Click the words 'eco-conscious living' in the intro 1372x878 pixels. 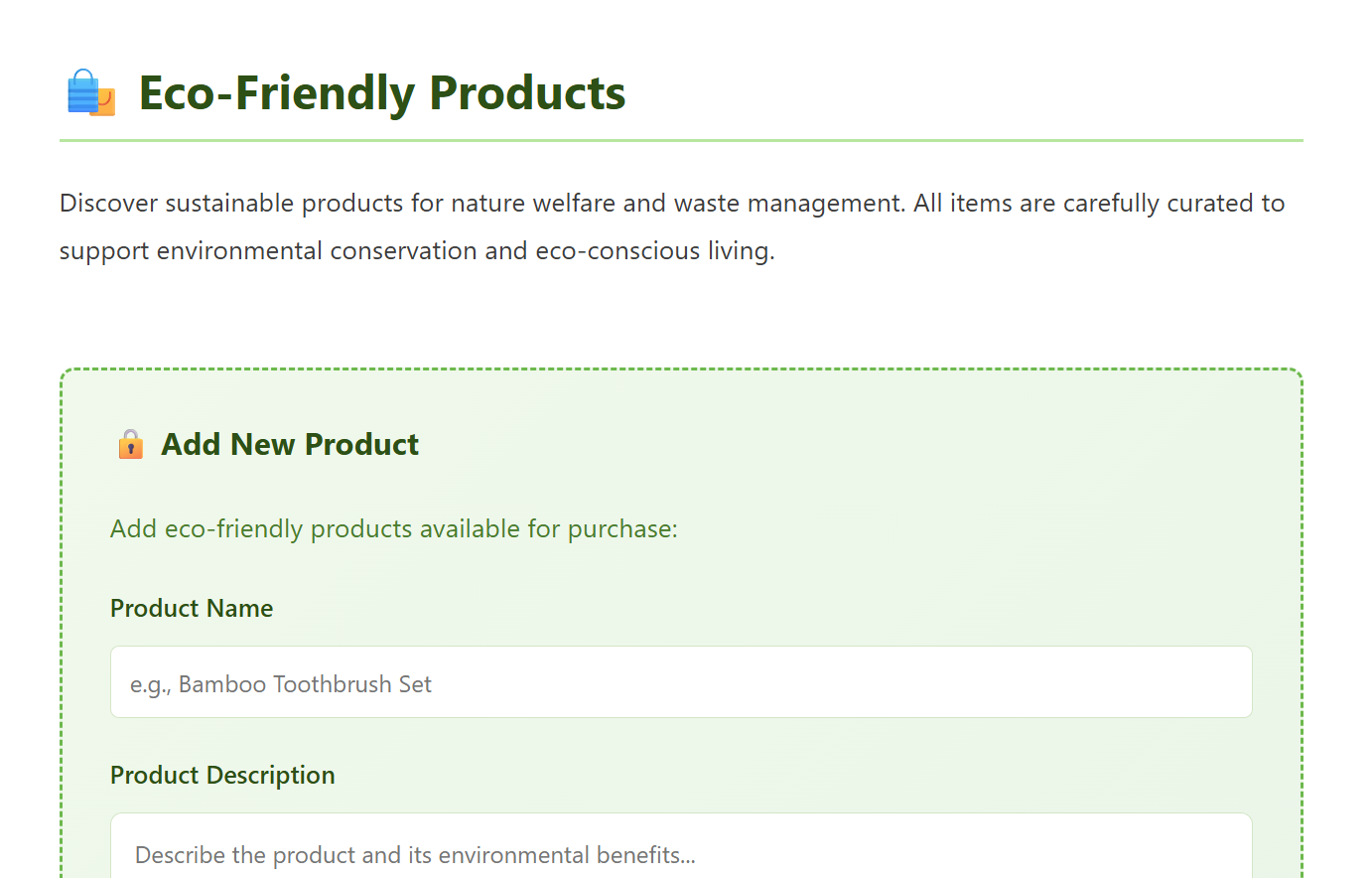click(653, 251)
